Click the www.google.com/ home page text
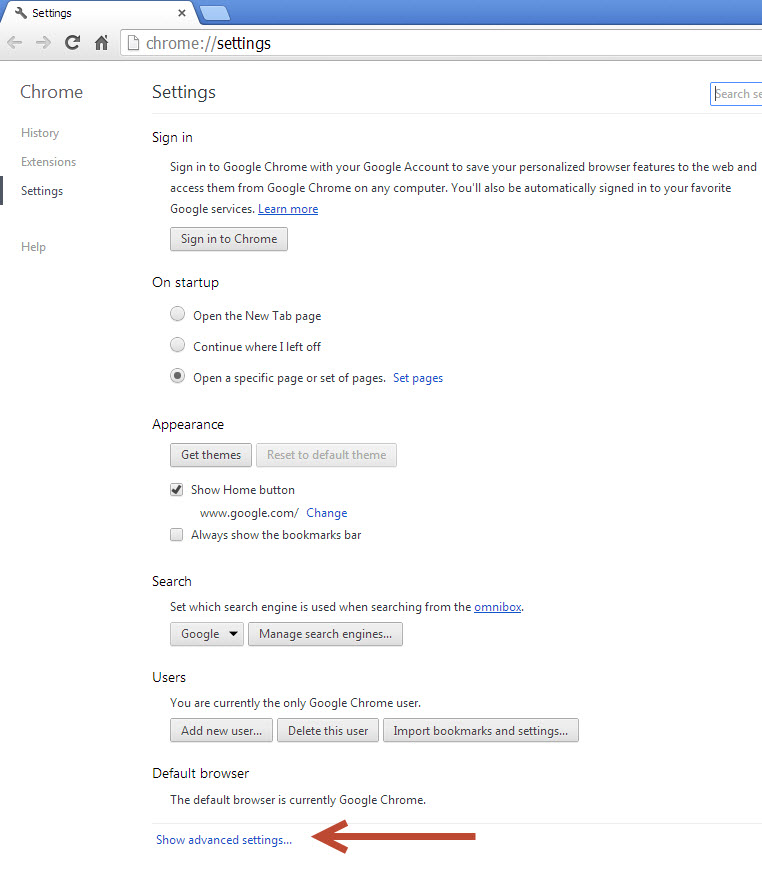The width and height of the screenshot is (762, 895). pos(249,513)
